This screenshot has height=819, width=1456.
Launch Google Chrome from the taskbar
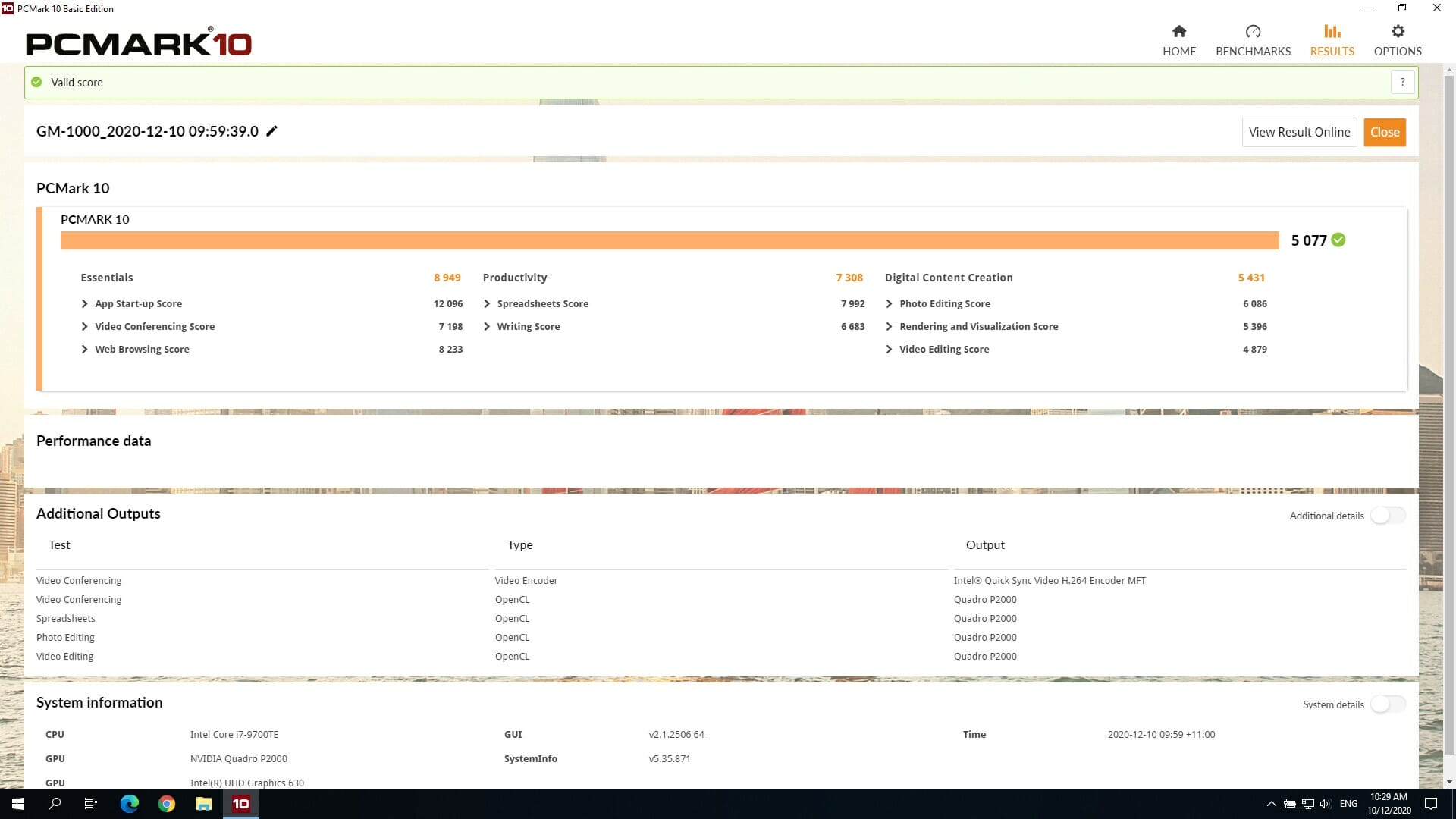tap(167, 804)
